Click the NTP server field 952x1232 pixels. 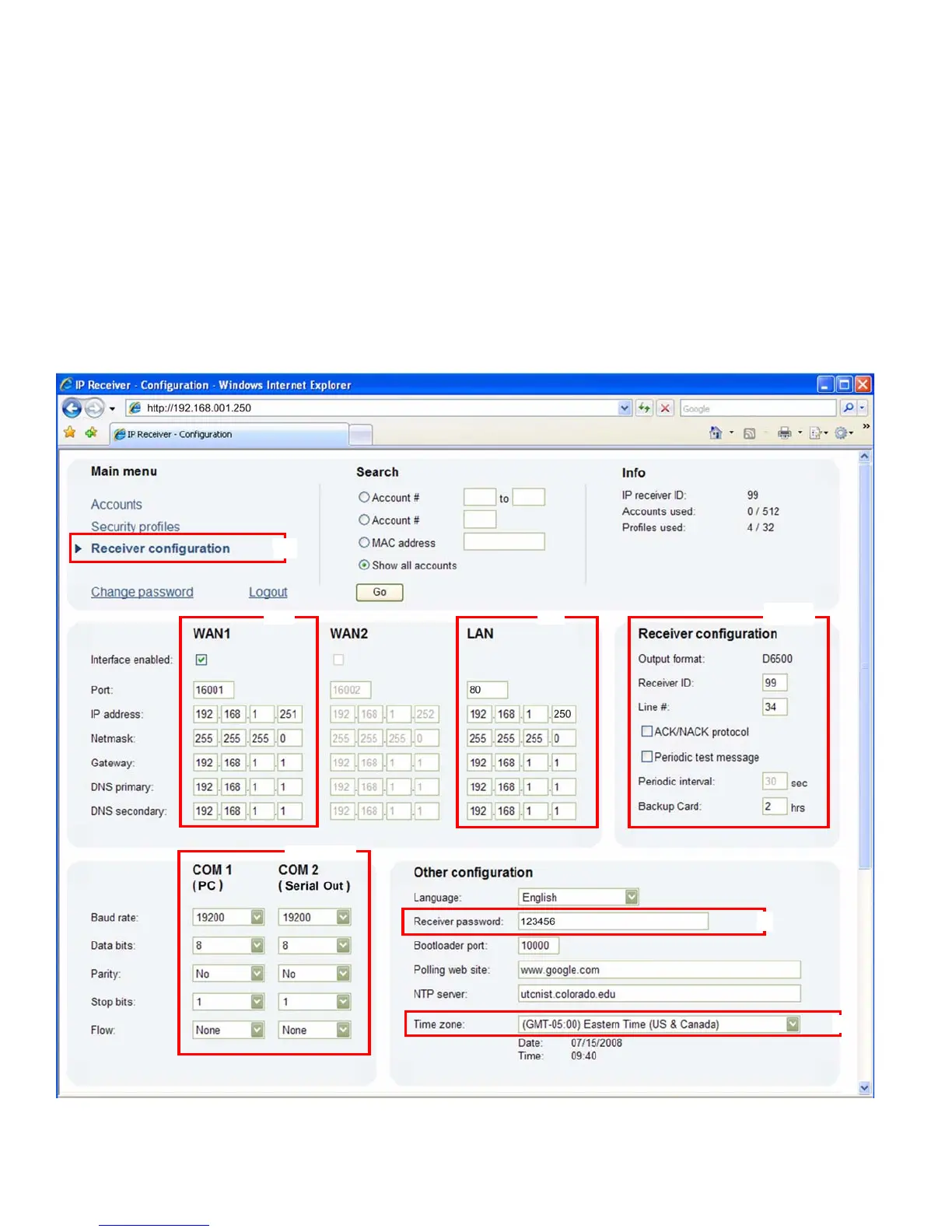[660, 994]
